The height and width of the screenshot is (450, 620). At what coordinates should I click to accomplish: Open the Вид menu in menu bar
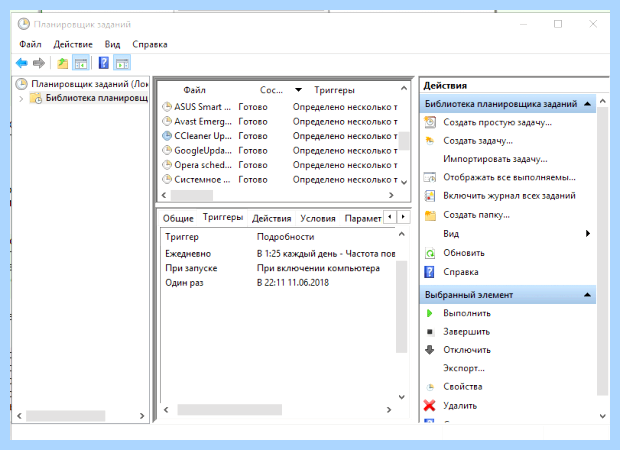click(x=112, y=44)
